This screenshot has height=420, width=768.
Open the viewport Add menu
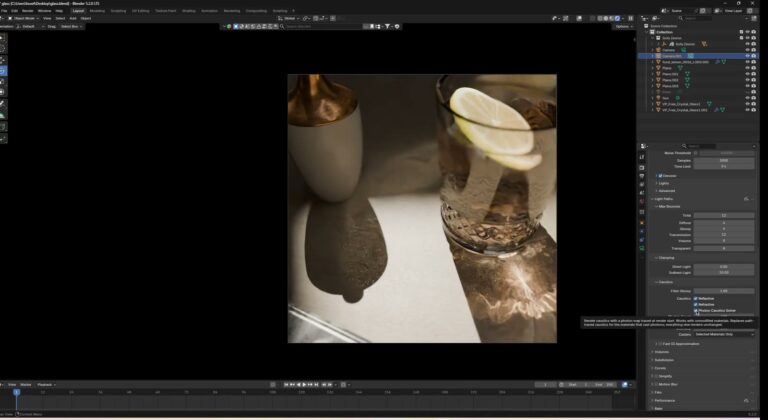[72, 18]
